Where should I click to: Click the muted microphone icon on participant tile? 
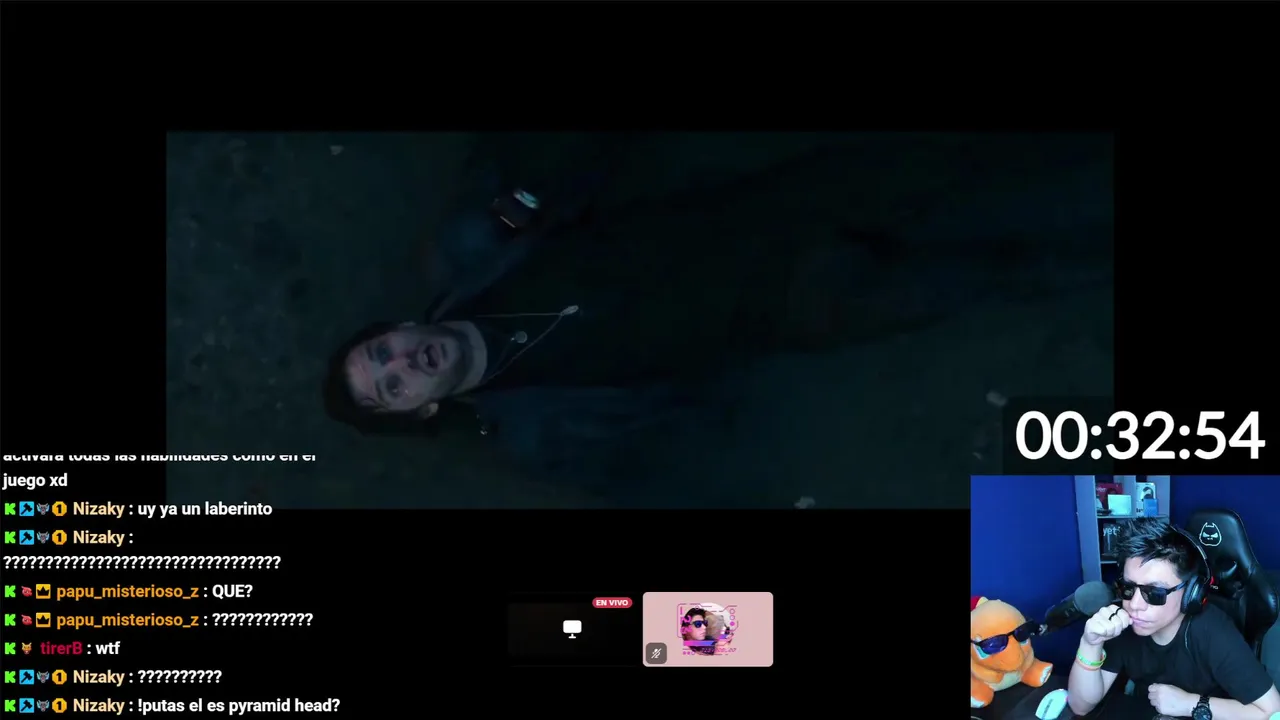pyautogui.click(x=656, y=653)
